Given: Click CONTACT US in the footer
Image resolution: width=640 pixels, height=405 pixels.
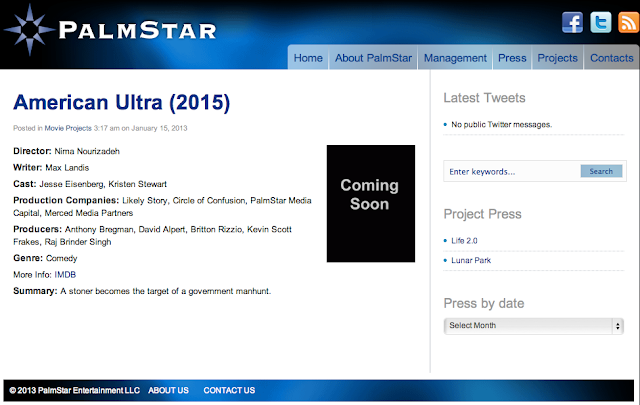Looking at the screenshot, I should click(229, 390).
